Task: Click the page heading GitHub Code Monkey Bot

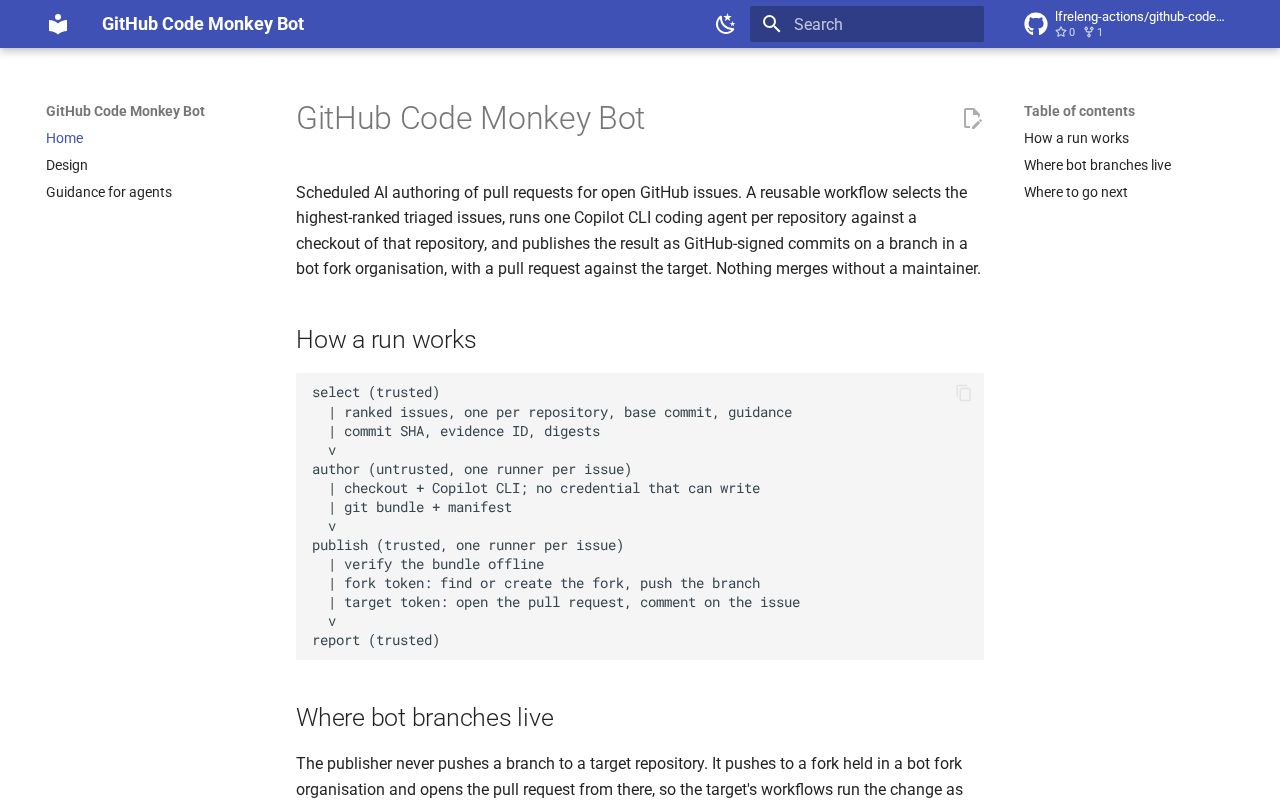Action: (x=470, y=118)
